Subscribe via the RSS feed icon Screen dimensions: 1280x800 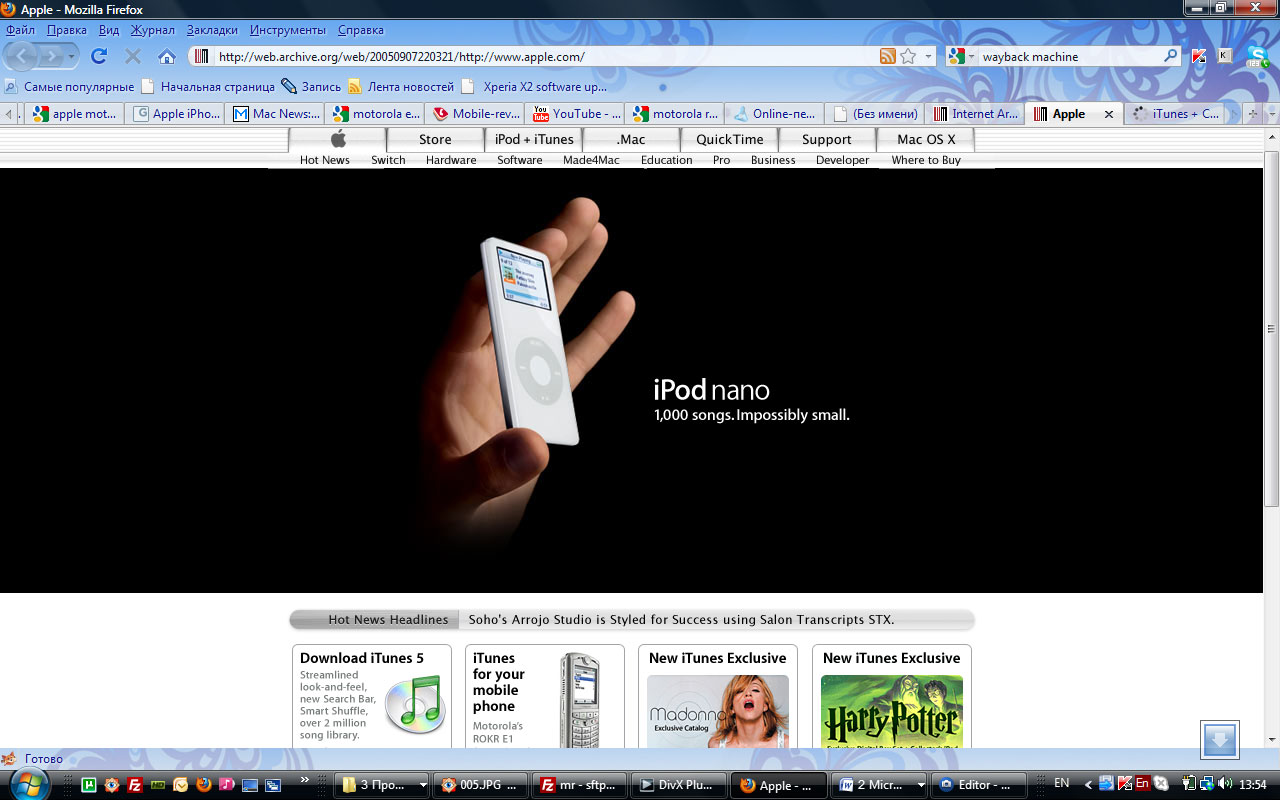coord(887,57)
